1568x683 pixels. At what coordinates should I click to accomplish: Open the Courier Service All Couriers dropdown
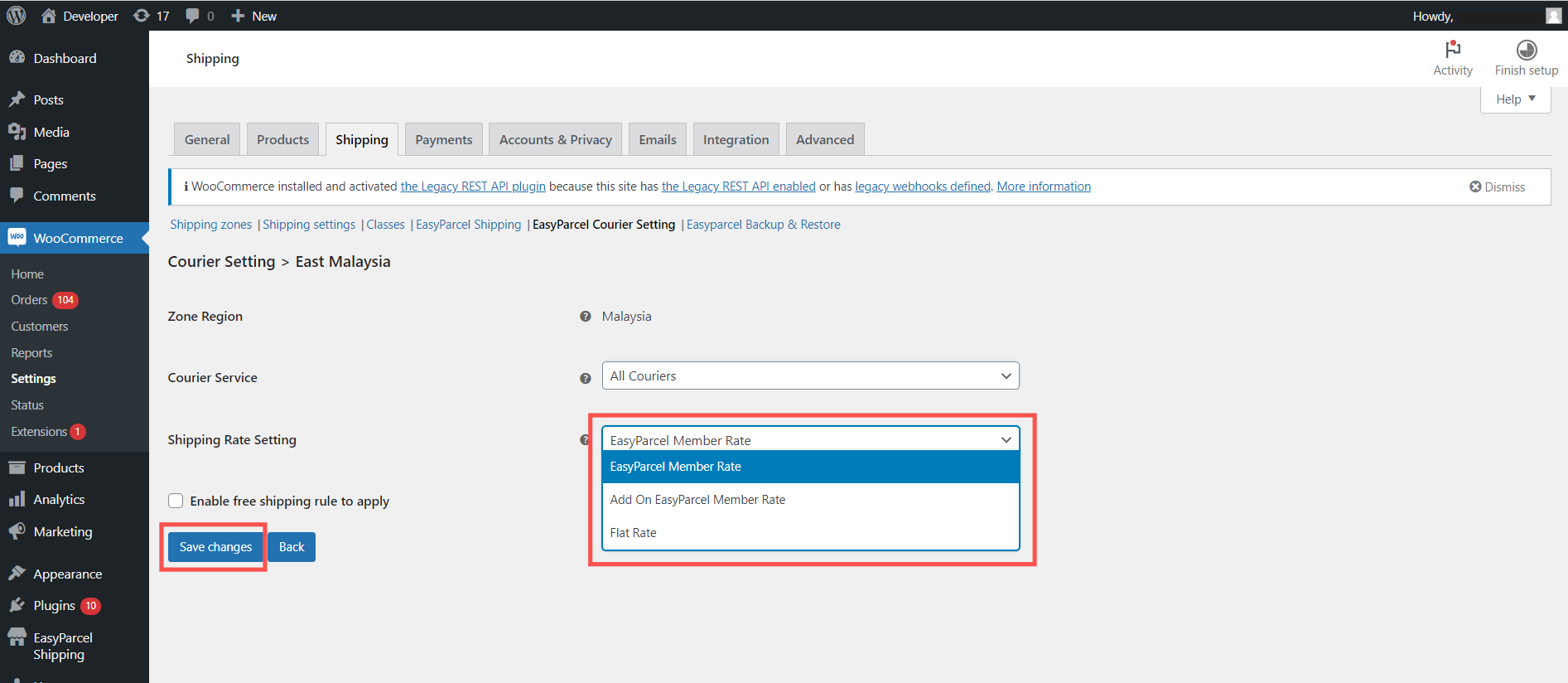(810, 375)
